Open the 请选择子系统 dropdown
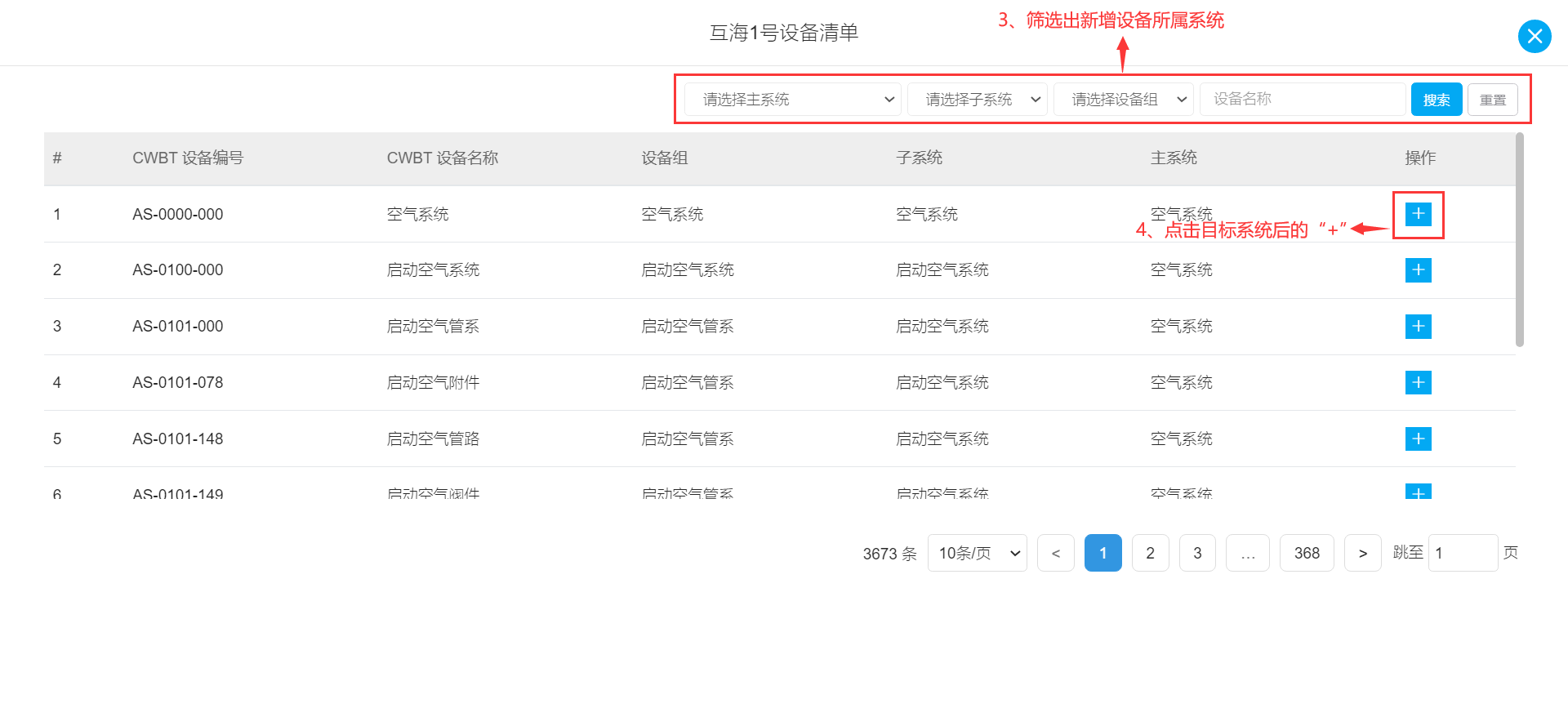Viewport: 1568px width, 708px height. coord(978,100)
